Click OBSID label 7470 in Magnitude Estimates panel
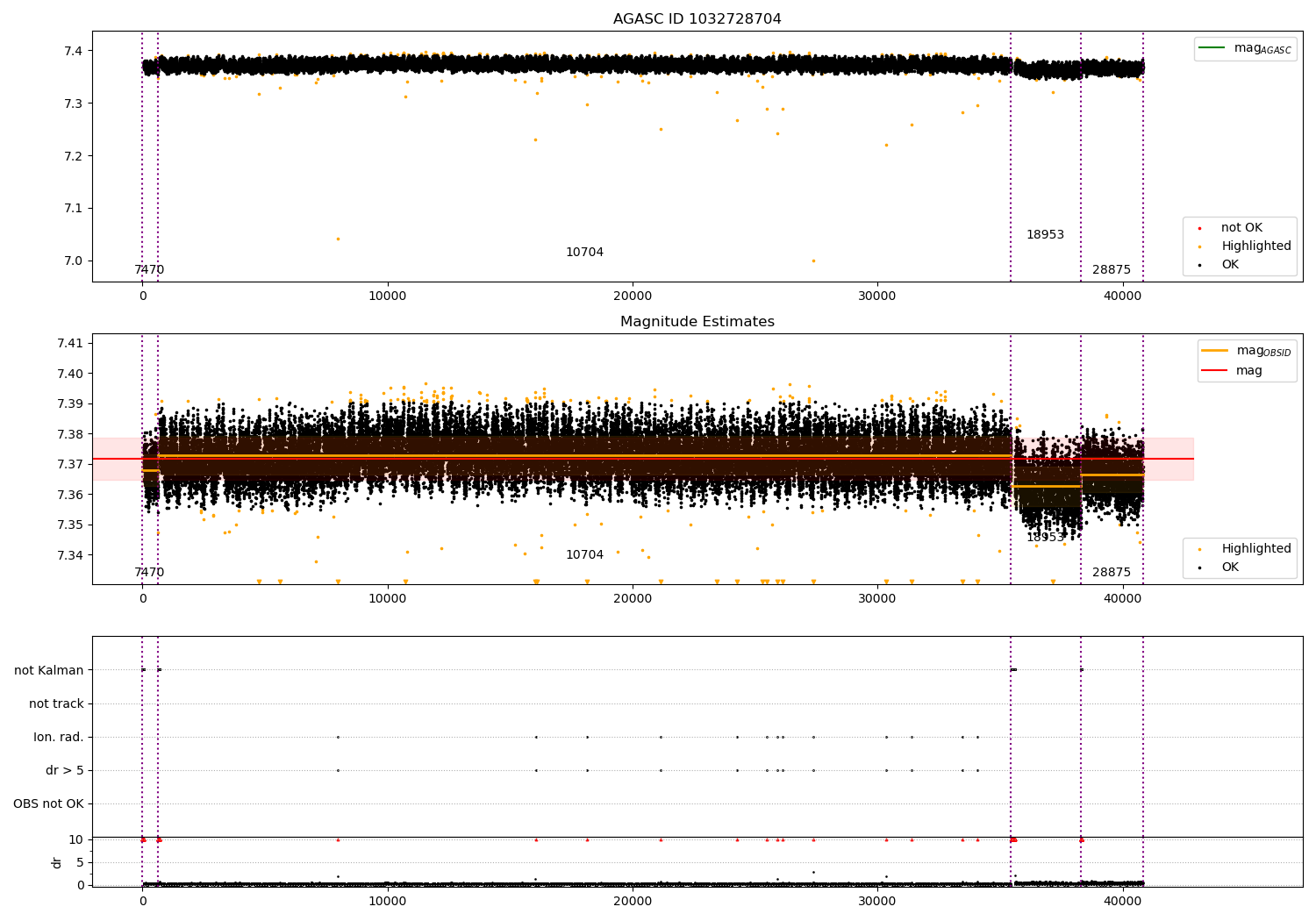 click(149, 573)
